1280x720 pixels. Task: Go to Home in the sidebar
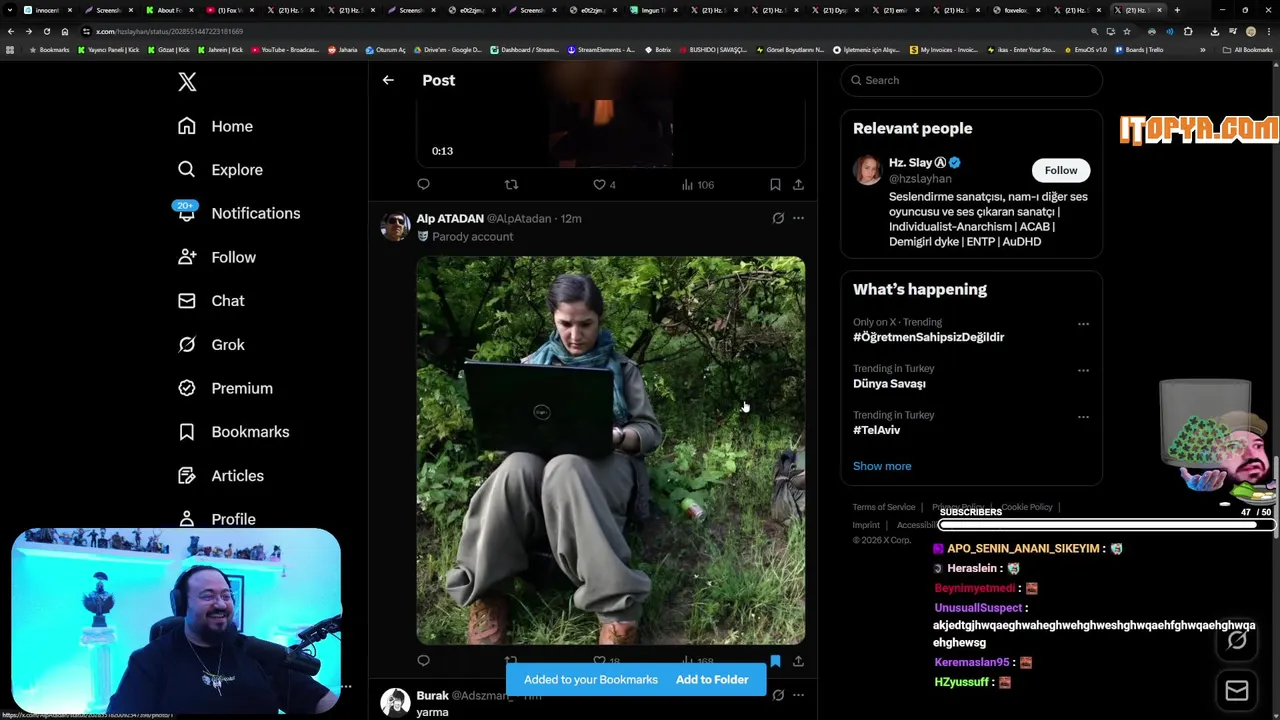(215, 126)
